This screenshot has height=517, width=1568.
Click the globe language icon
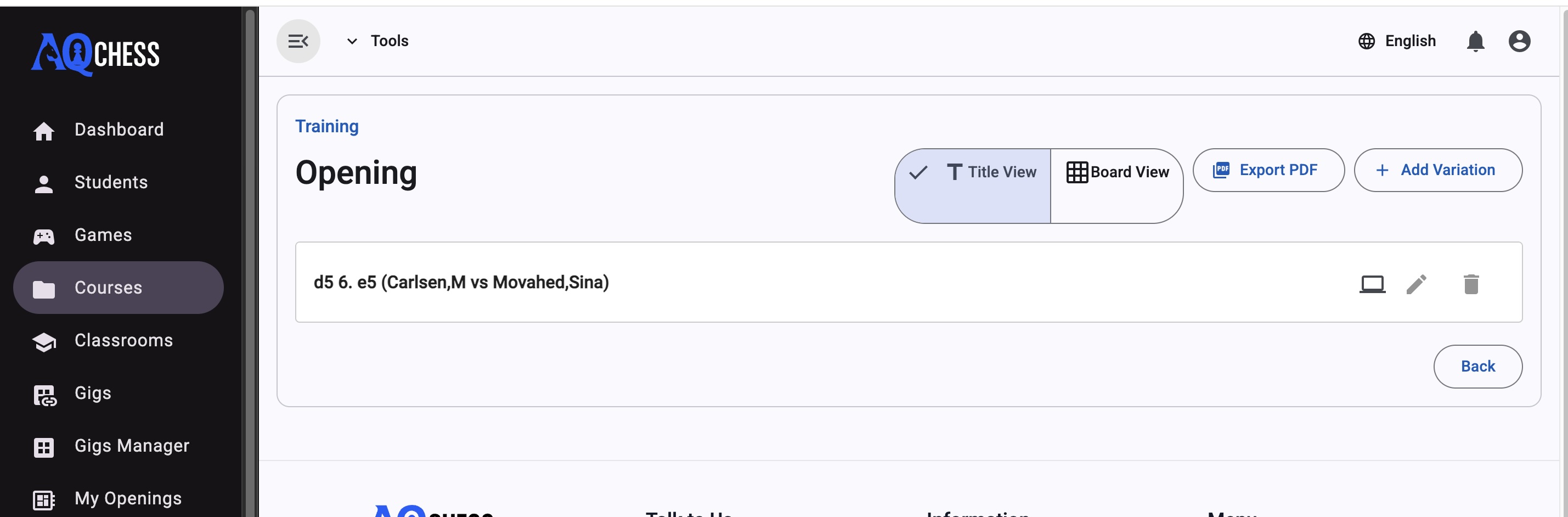[x=1367, y=41]
